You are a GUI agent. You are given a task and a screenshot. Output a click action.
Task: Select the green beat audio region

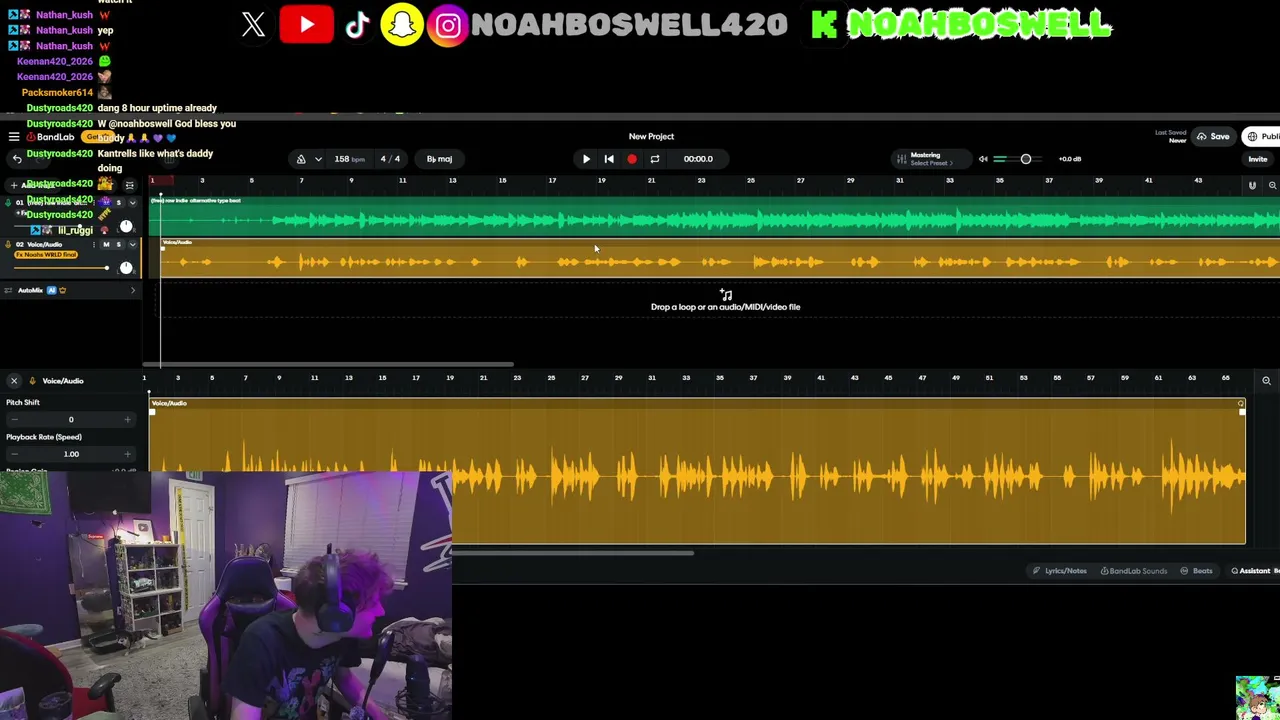[715, 216]
